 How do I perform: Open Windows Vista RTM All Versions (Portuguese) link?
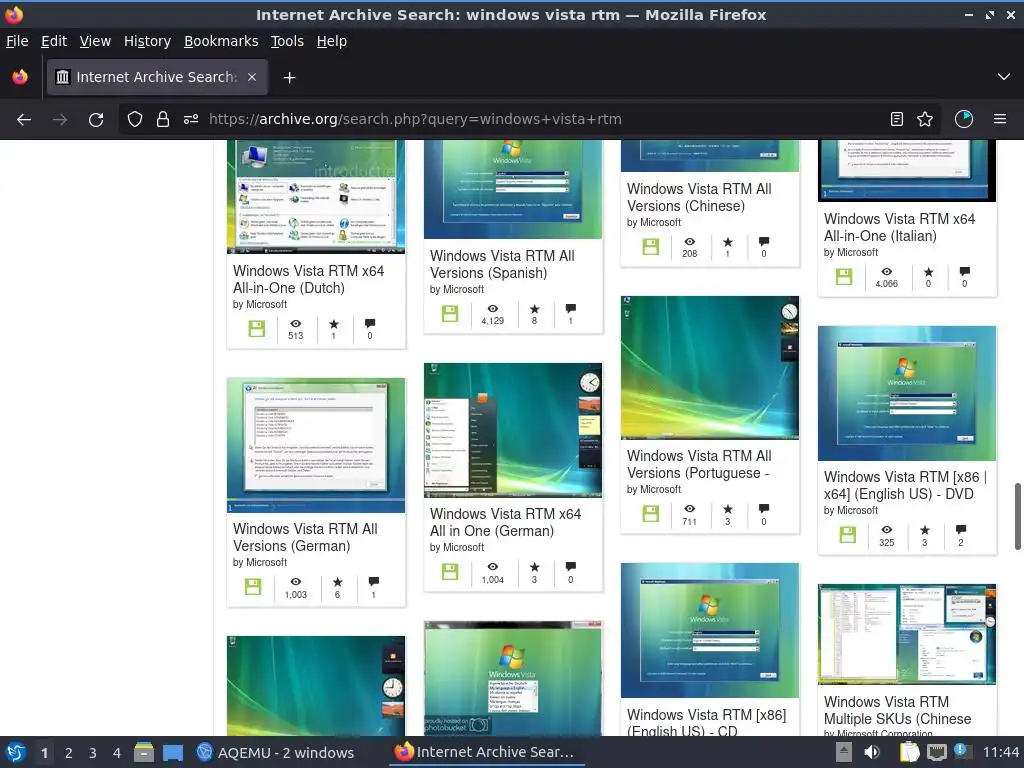[699, 464]
